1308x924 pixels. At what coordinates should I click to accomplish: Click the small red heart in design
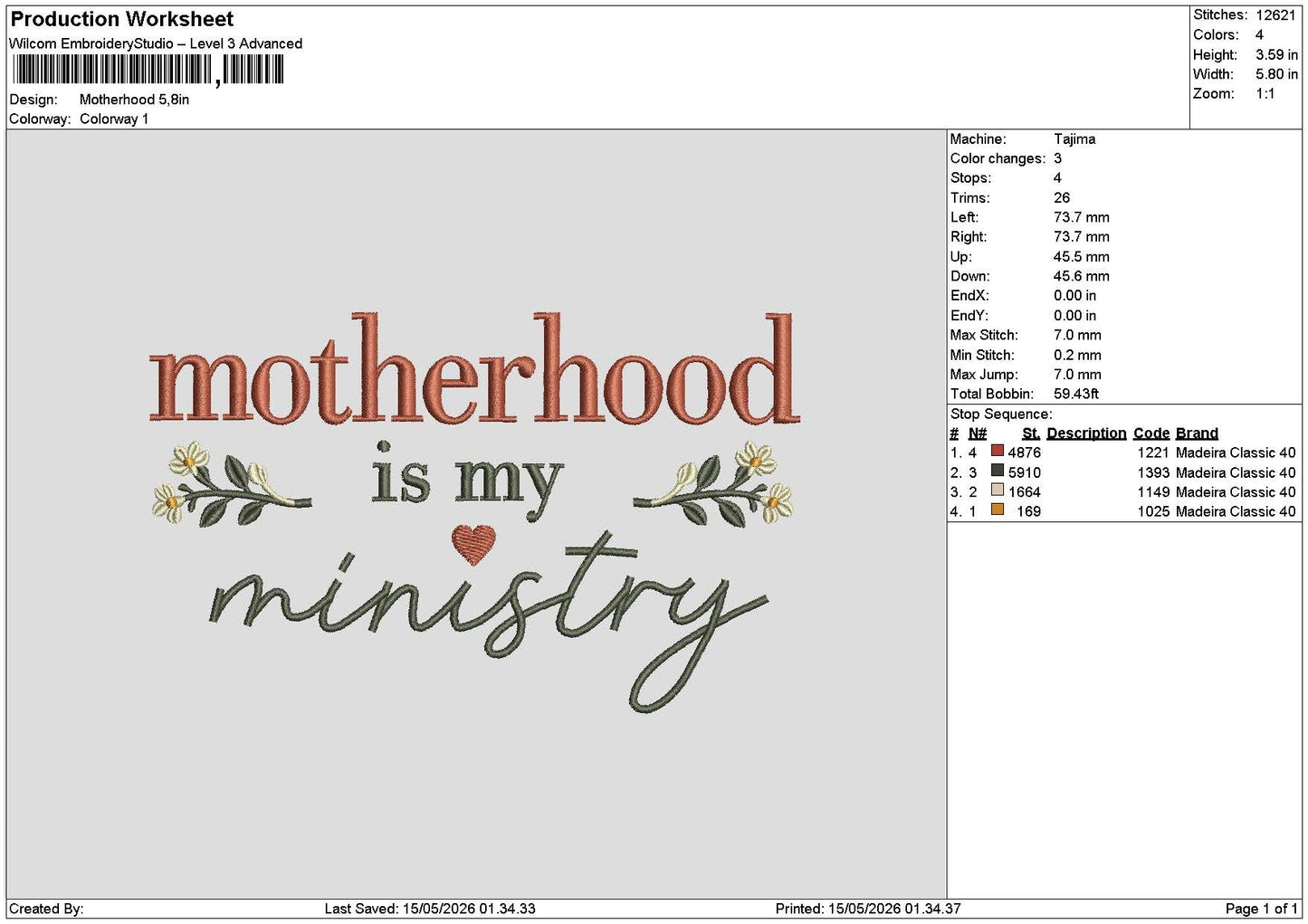coord(474,544)
